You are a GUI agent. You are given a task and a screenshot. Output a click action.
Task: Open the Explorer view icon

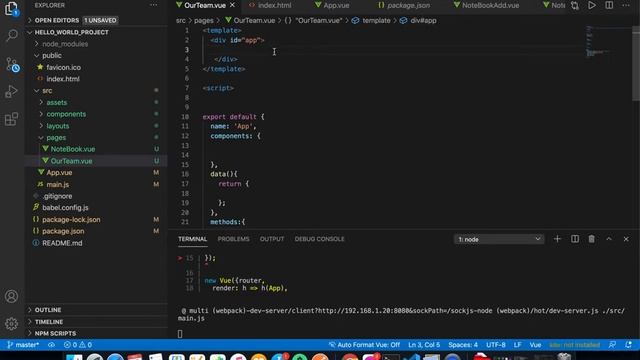point(11,8)
